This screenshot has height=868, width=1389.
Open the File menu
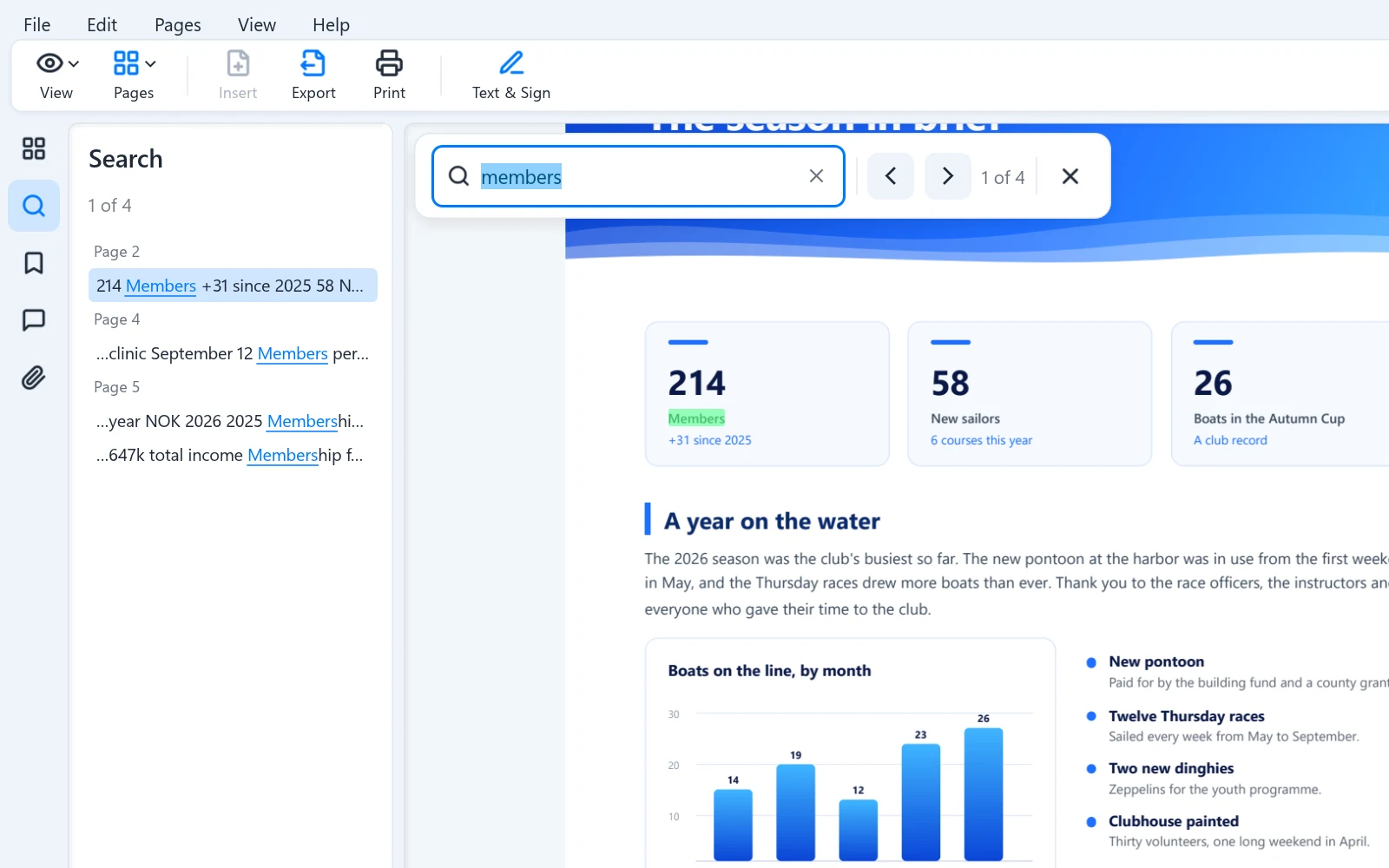click(37, 24)
